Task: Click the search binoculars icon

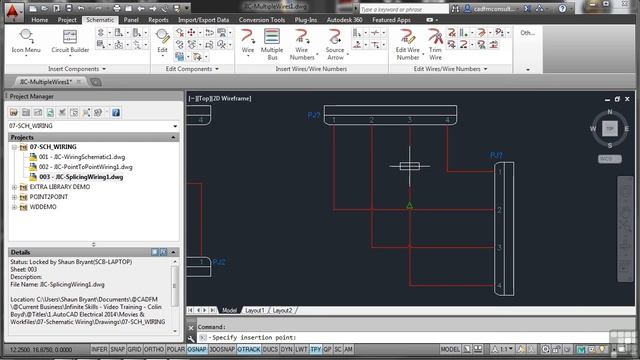Action: pyautogui.click(x=455, y=9)
